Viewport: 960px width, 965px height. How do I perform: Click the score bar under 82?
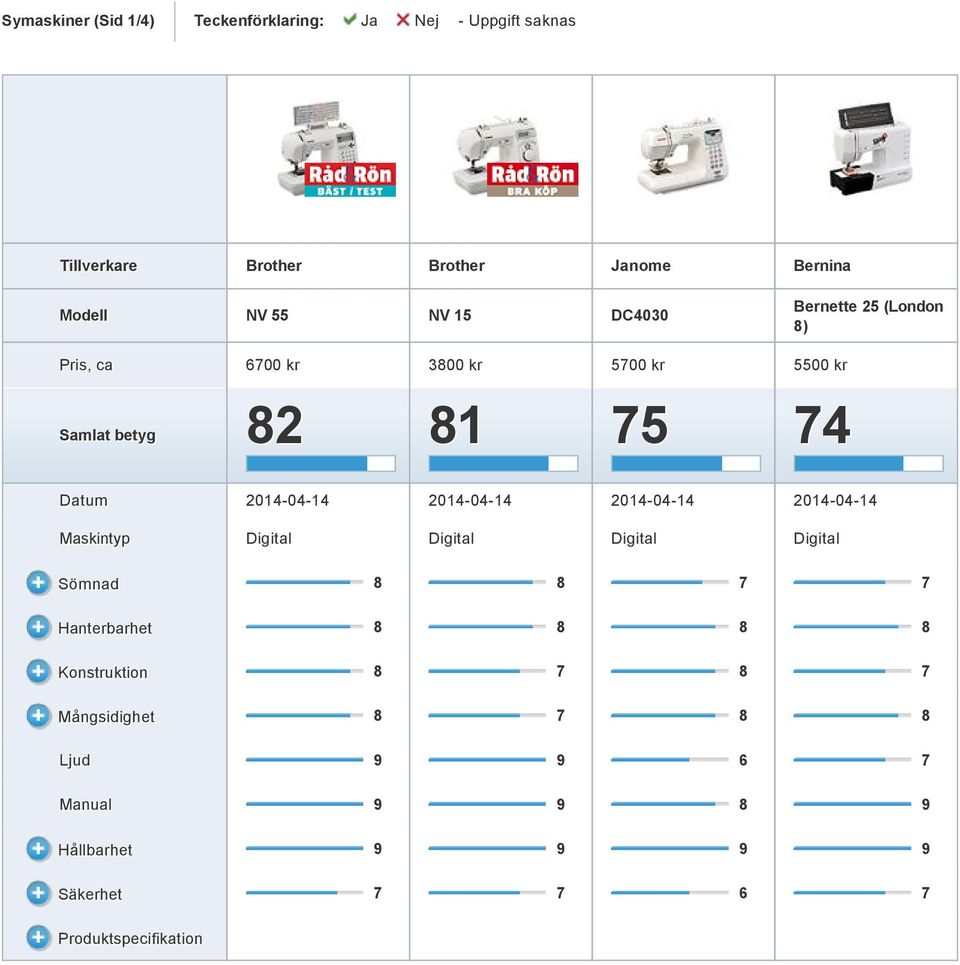(321, 463)
